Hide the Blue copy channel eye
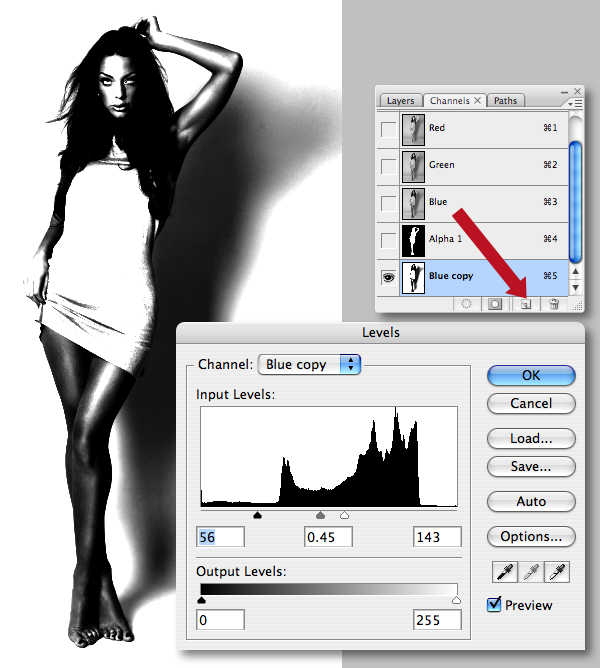The height and width of the screenshot is (668, 600). (388, 277)
